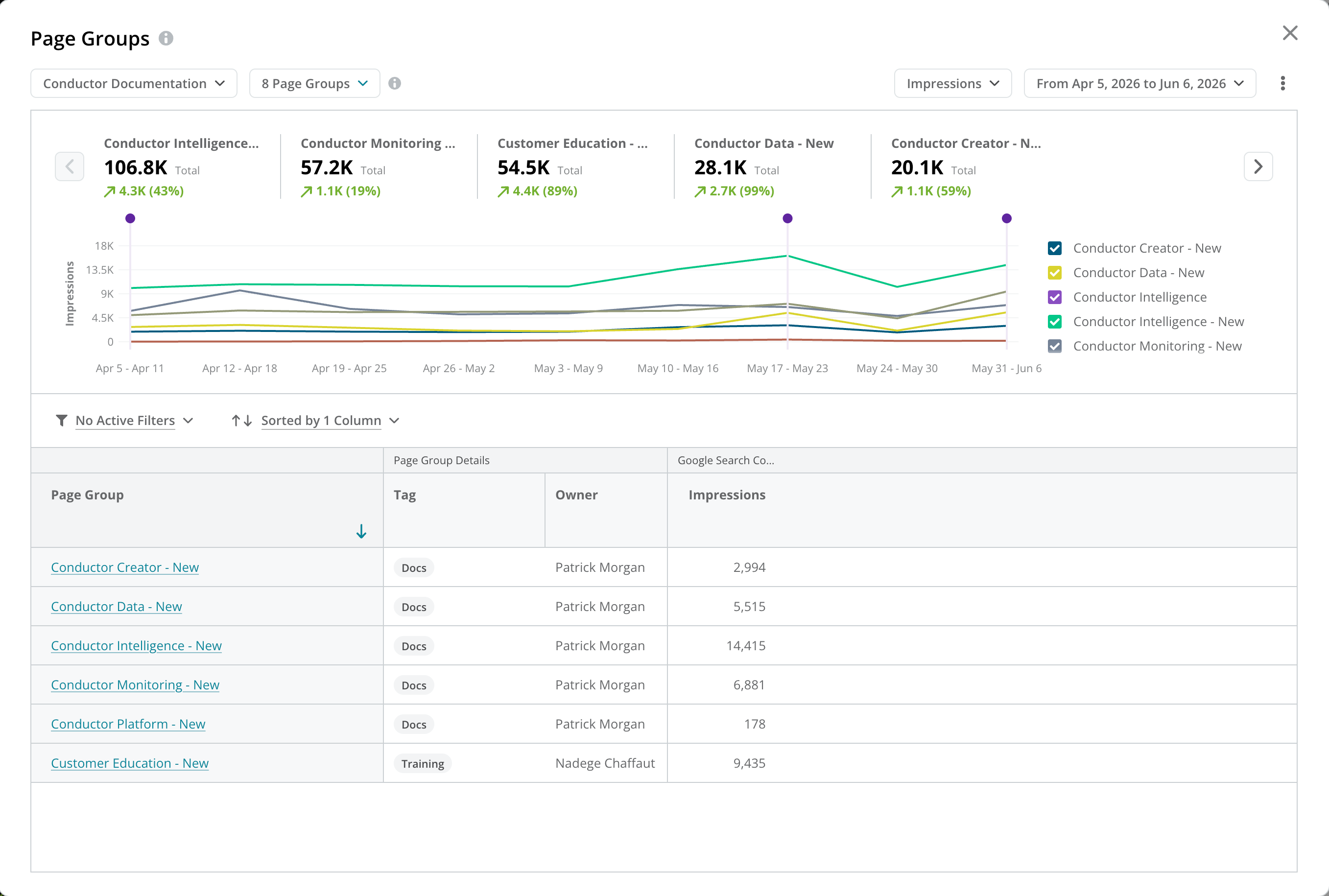The image size is (1329, 896).
Task: Open Conductor Data - New page group link
Action: click(117, 606)
